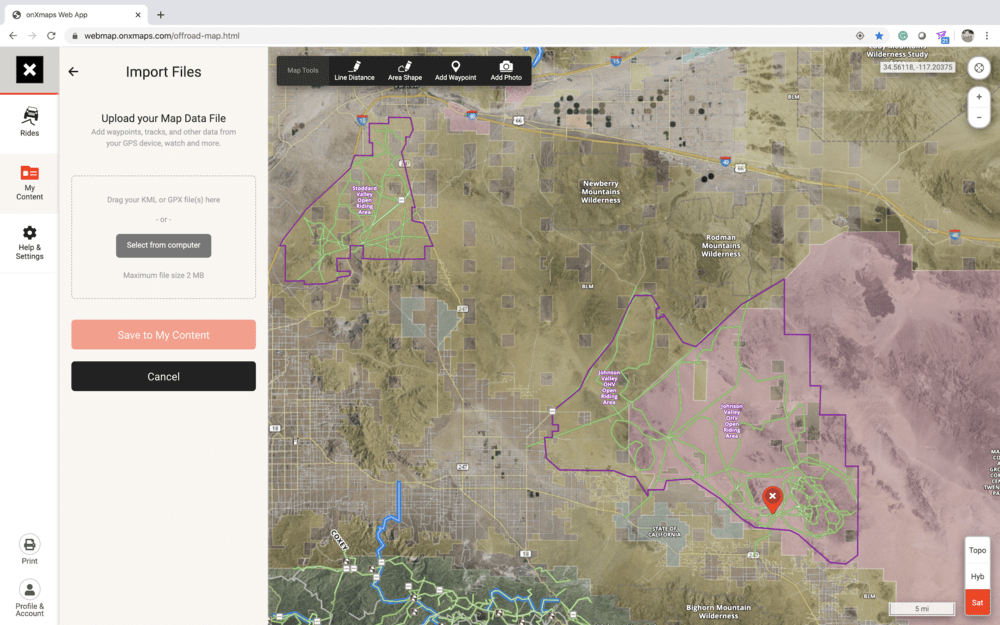Click the red waypoint marker on map
Viewport: 1000px width, 625px height.
coord(772,499)
